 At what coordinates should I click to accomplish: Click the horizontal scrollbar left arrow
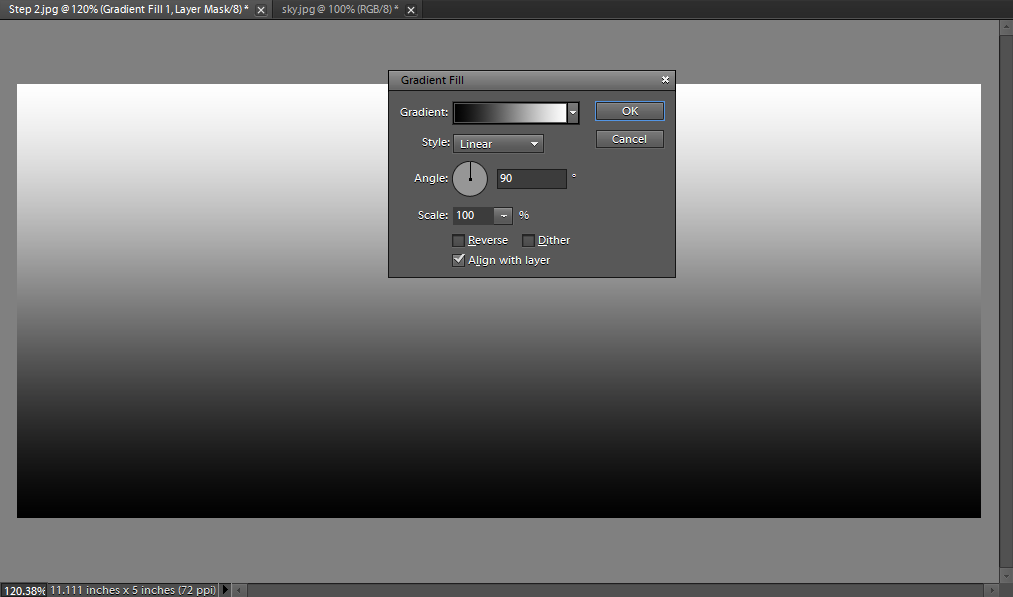[x=240, y=590]
